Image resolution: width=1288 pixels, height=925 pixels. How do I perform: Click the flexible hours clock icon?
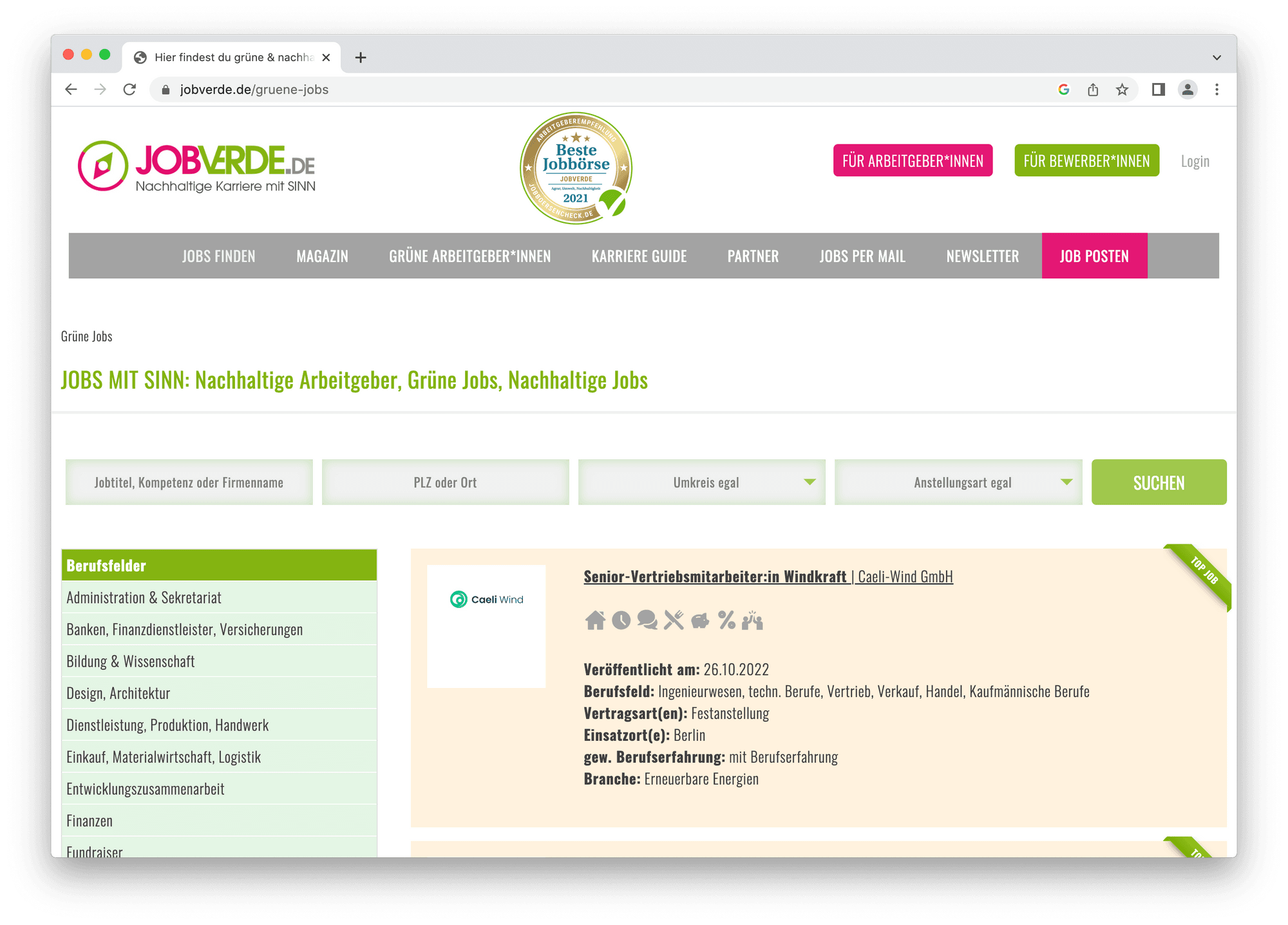pyautogui.click(x=621, y=620)
